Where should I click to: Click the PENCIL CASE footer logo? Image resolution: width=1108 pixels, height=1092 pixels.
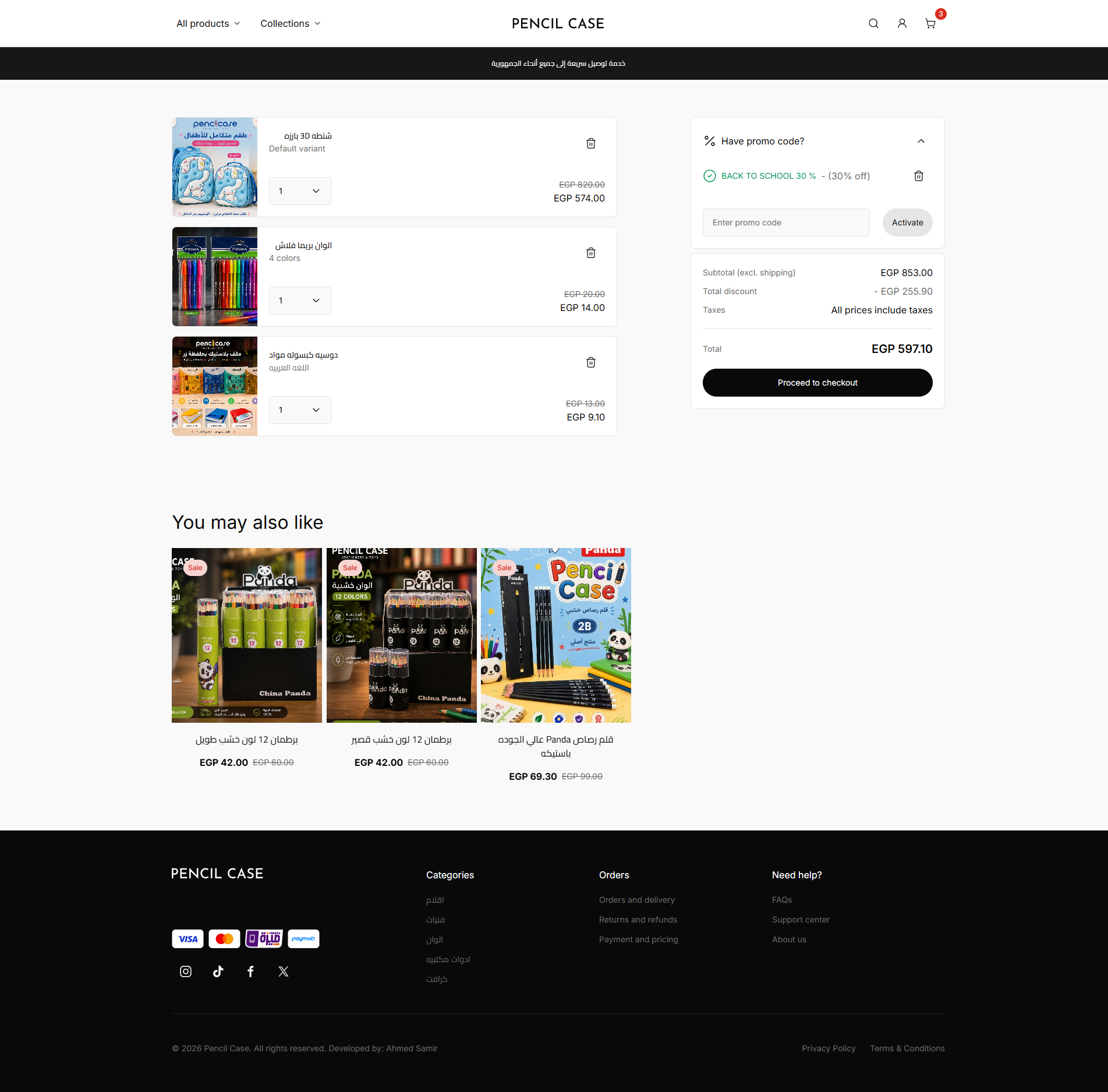[217, 874]
